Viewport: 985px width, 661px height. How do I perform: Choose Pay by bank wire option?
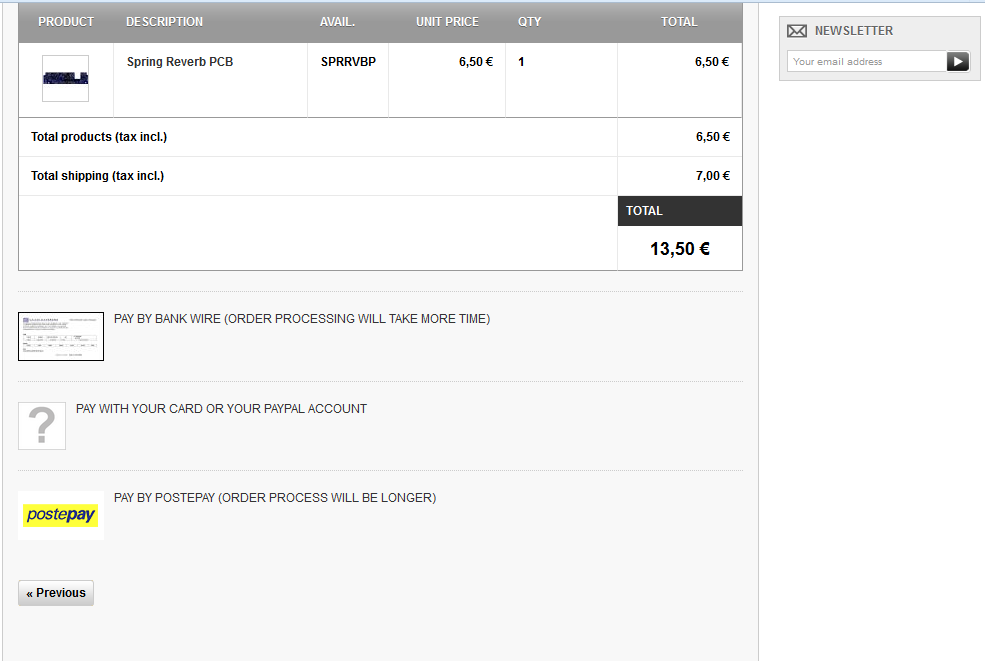click(x=302, y=319)
